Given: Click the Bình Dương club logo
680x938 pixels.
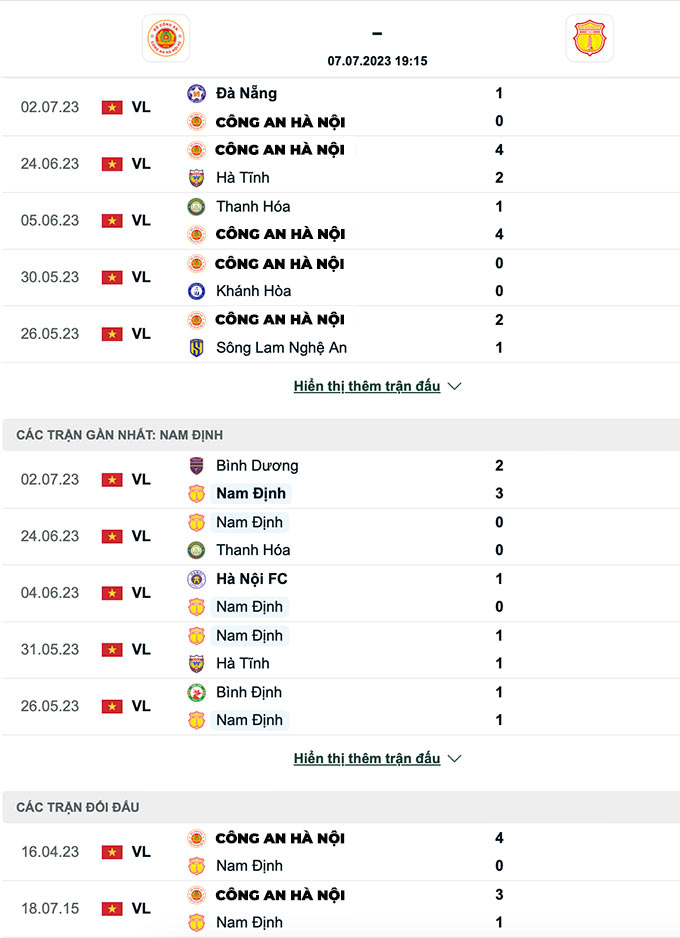Looking at the screenshot, I should pos(196,465).
